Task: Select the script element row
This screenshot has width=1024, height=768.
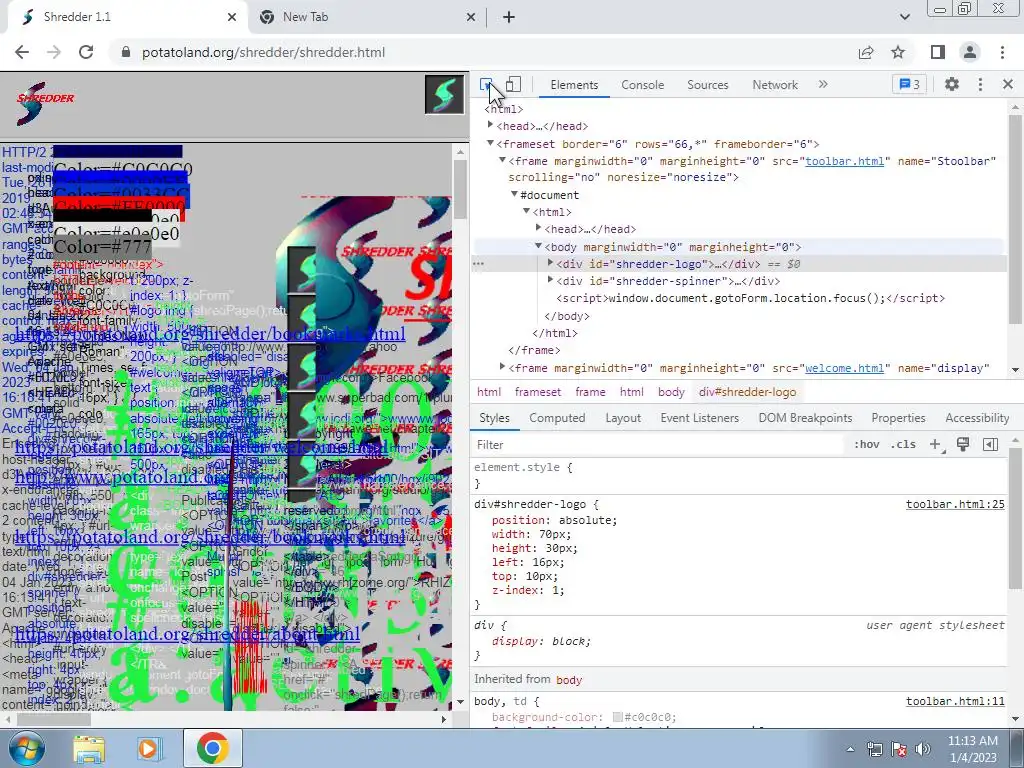Action: pos(750,298)
